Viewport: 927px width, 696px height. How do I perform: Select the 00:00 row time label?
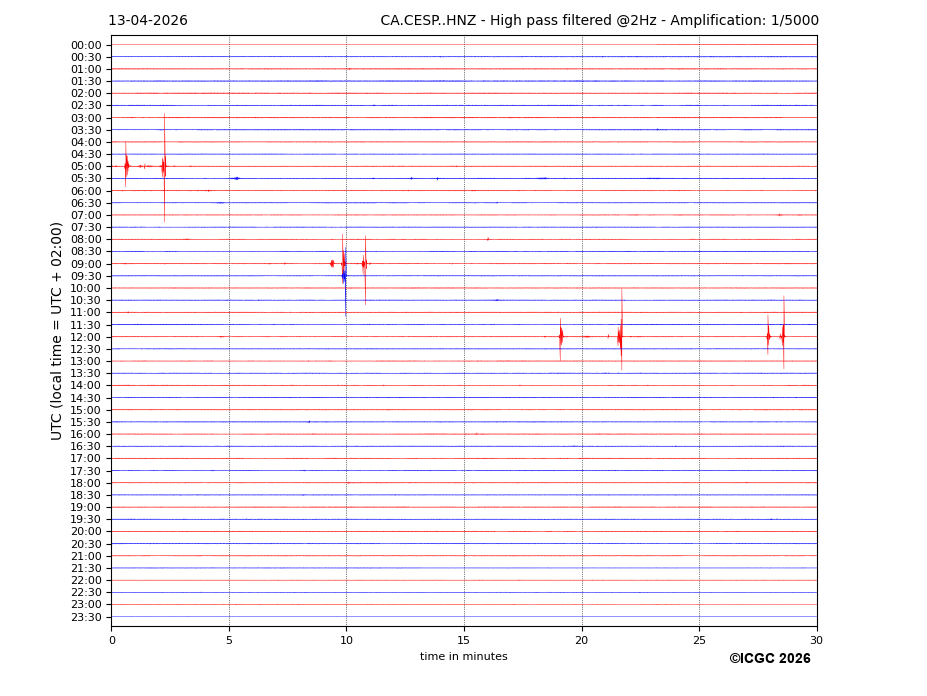pyautogui.click(x=86, y=45)
